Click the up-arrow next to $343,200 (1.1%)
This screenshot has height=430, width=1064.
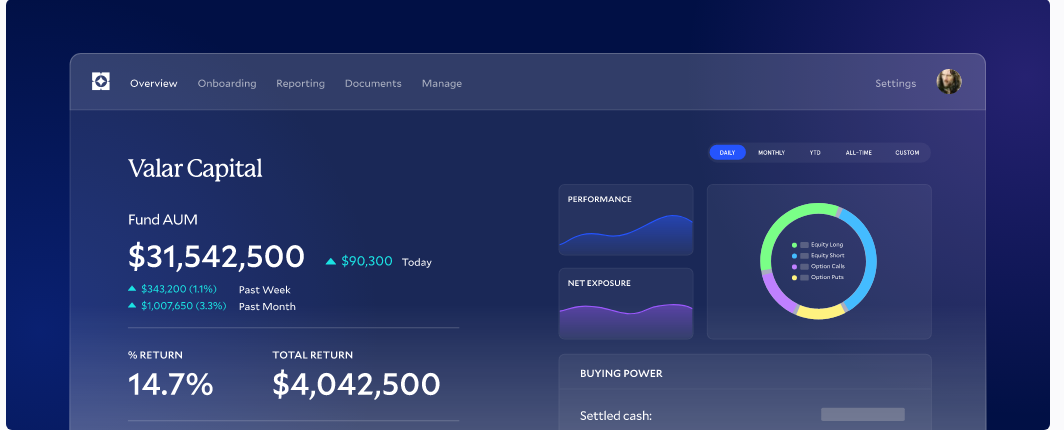coord(132,289)
